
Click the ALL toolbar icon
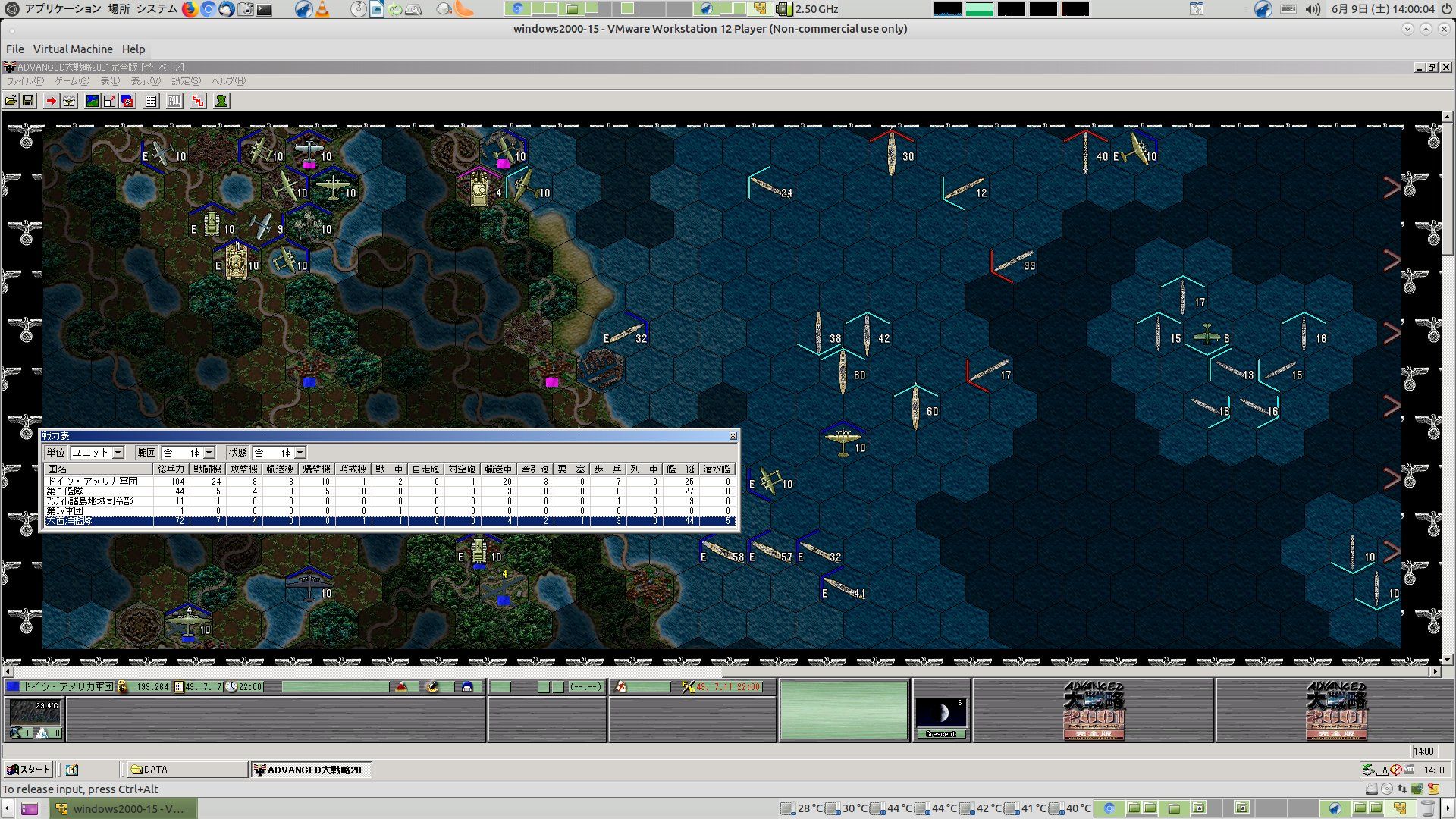coord(174,101)
